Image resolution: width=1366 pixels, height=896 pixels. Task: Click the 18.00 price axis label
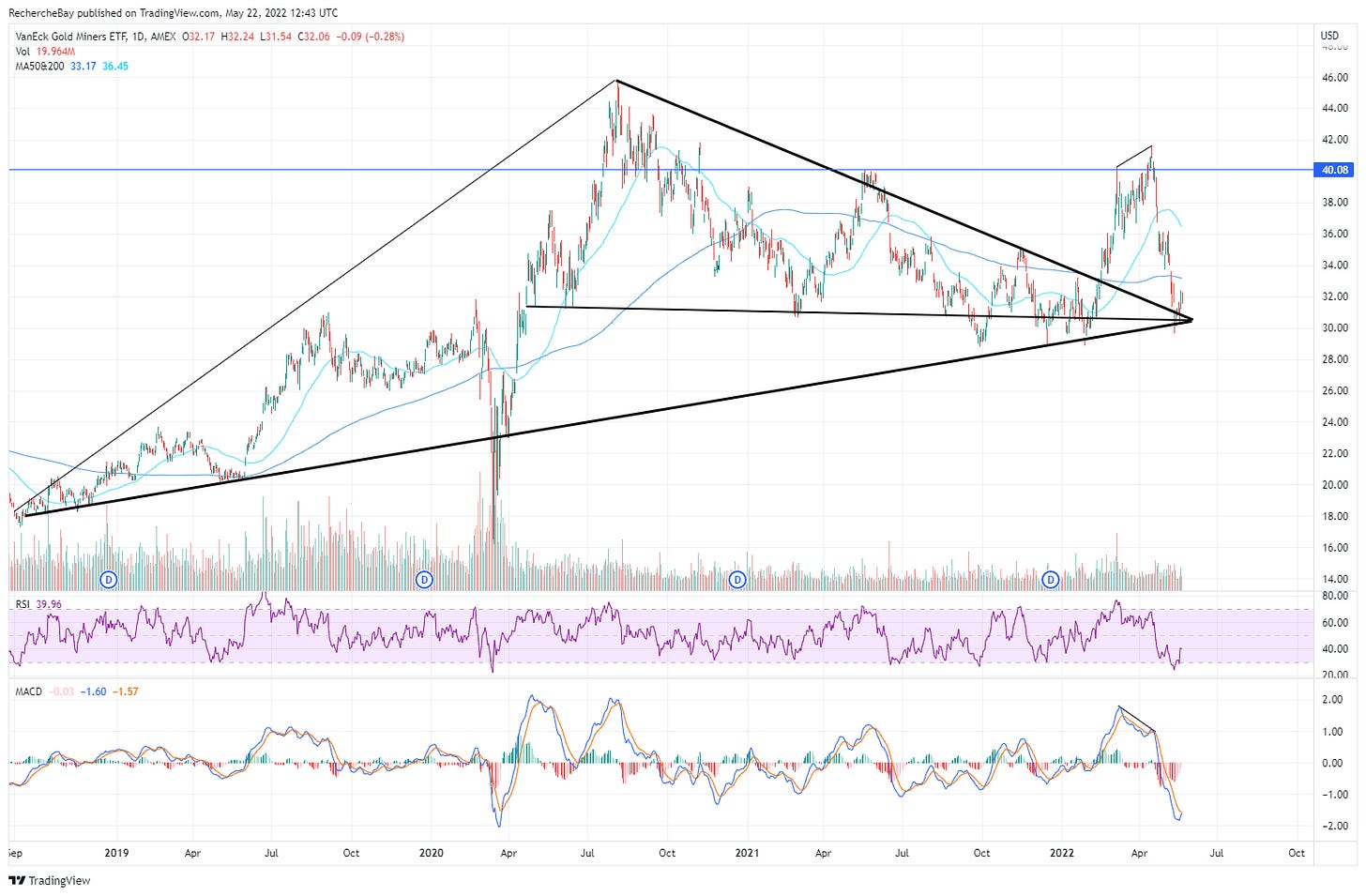1335,516
